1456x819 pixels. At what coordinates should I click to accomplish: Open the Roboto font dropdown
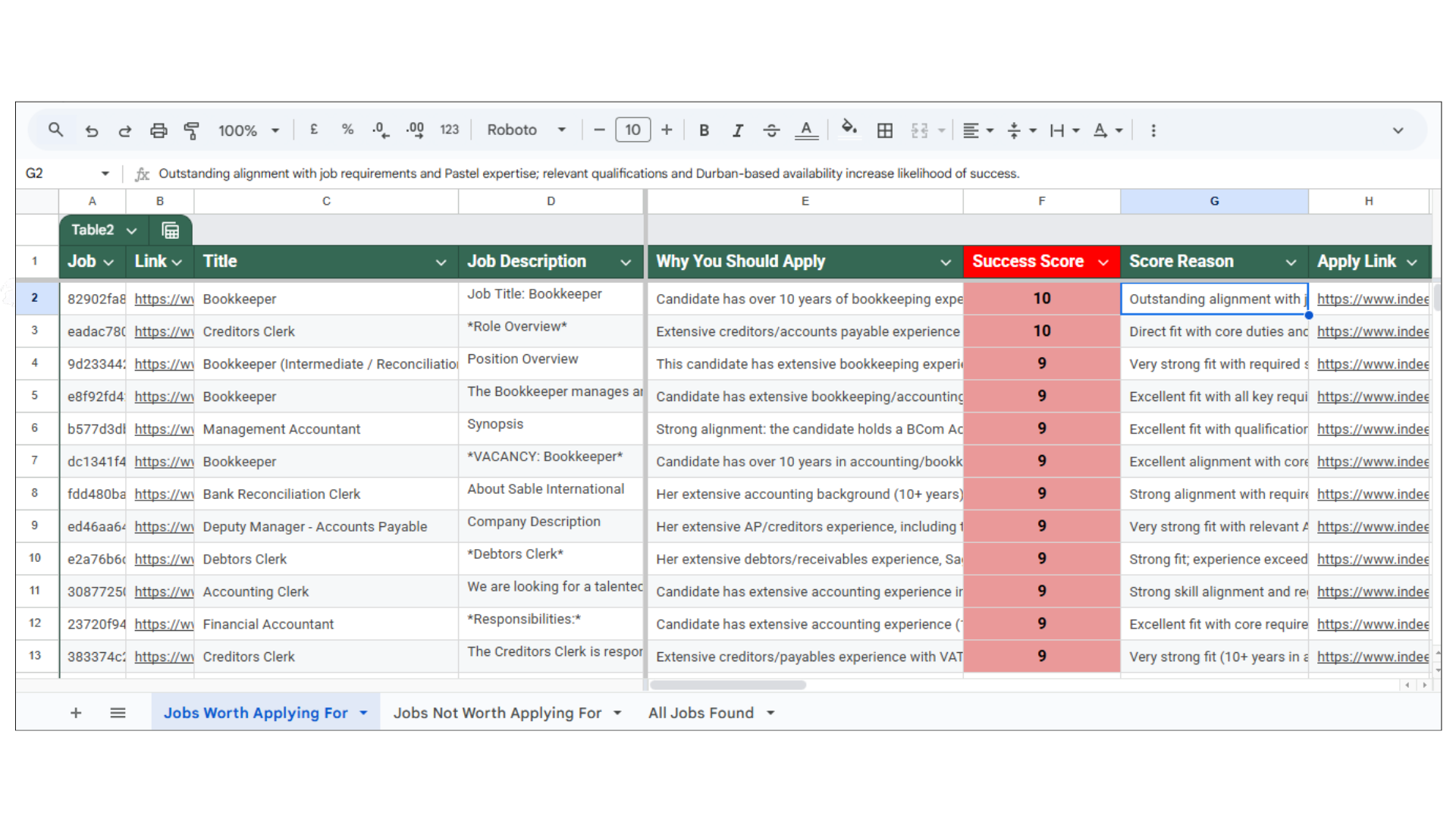tap(526, 130)
